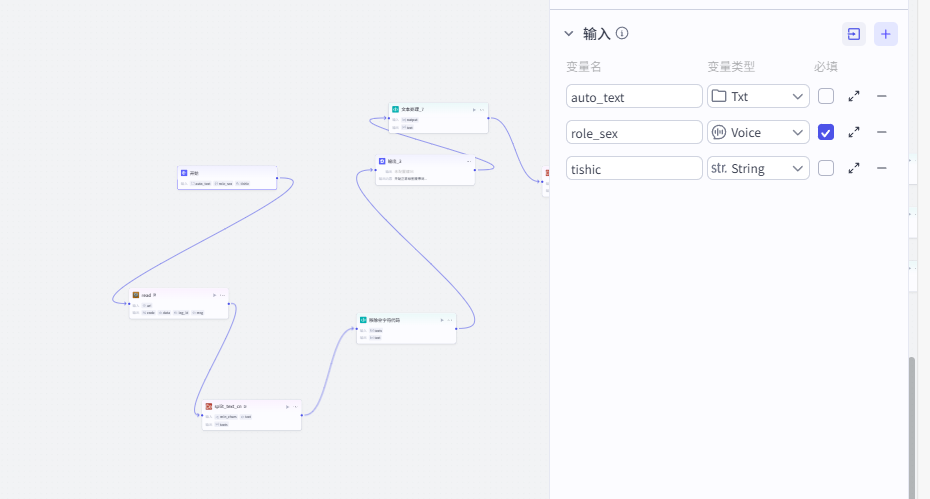
Task: Uncheck required checkbox for role_sex
Action: (x=826, y=132)
